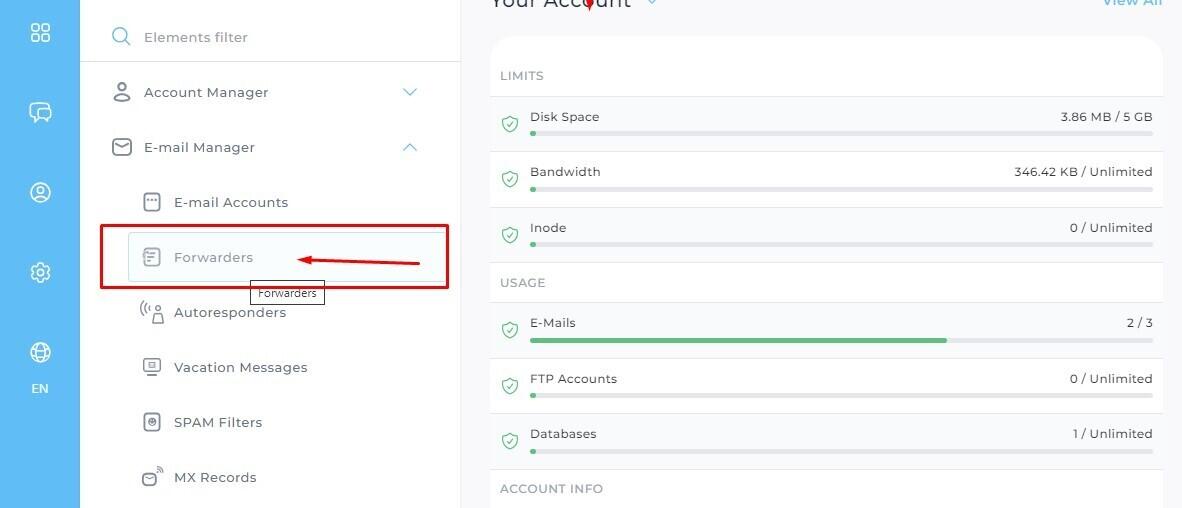Click the E-Mails shield status icon
The width and height of the screenshot is (1182, 508).
(510, 330)
